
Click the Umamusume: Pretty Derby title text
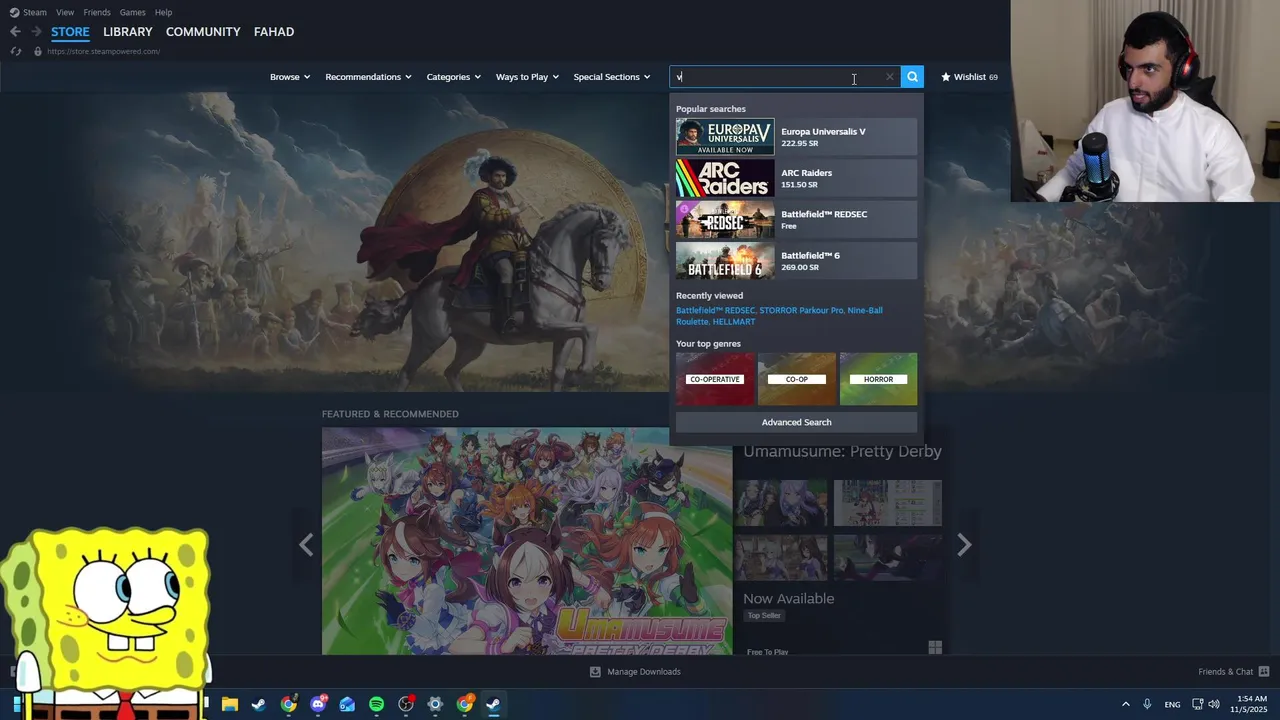pos(842,451)
